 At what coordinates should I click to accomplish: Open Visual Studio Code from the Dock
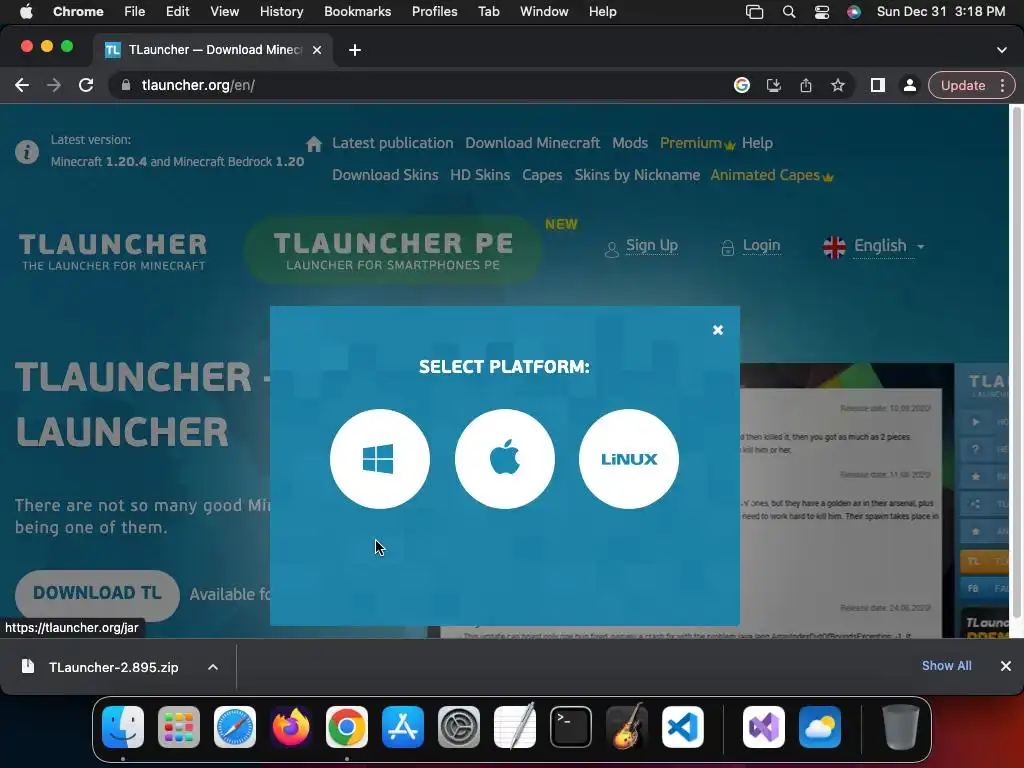(683, 727)
